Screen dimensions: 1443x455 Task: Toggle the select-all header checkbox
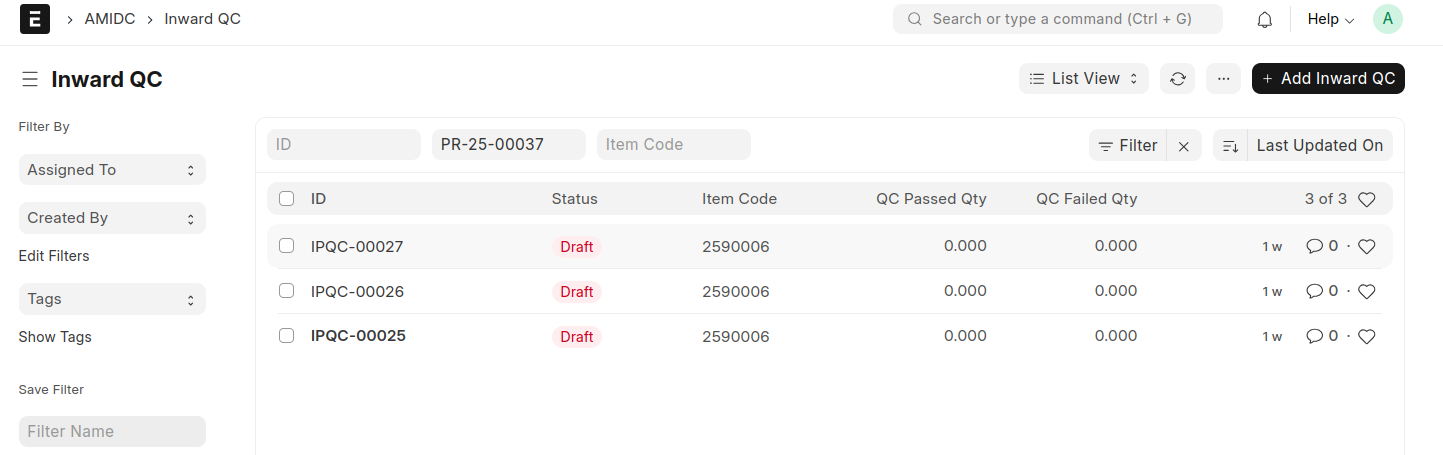point(287,199)
